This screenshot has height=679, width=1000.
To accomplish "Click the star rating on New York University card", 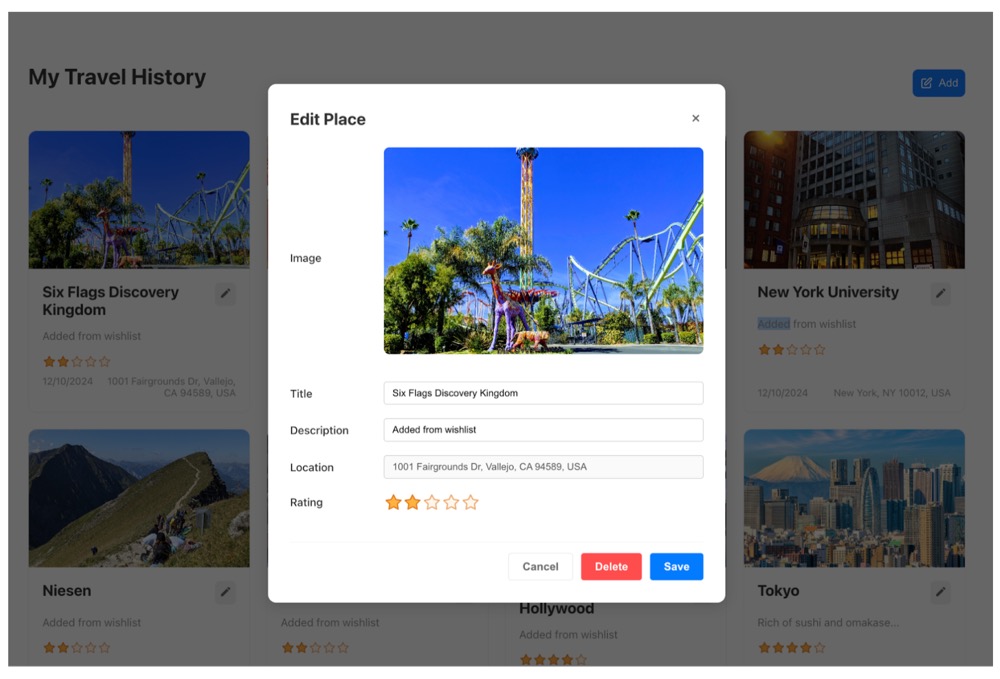I will 791,349.
